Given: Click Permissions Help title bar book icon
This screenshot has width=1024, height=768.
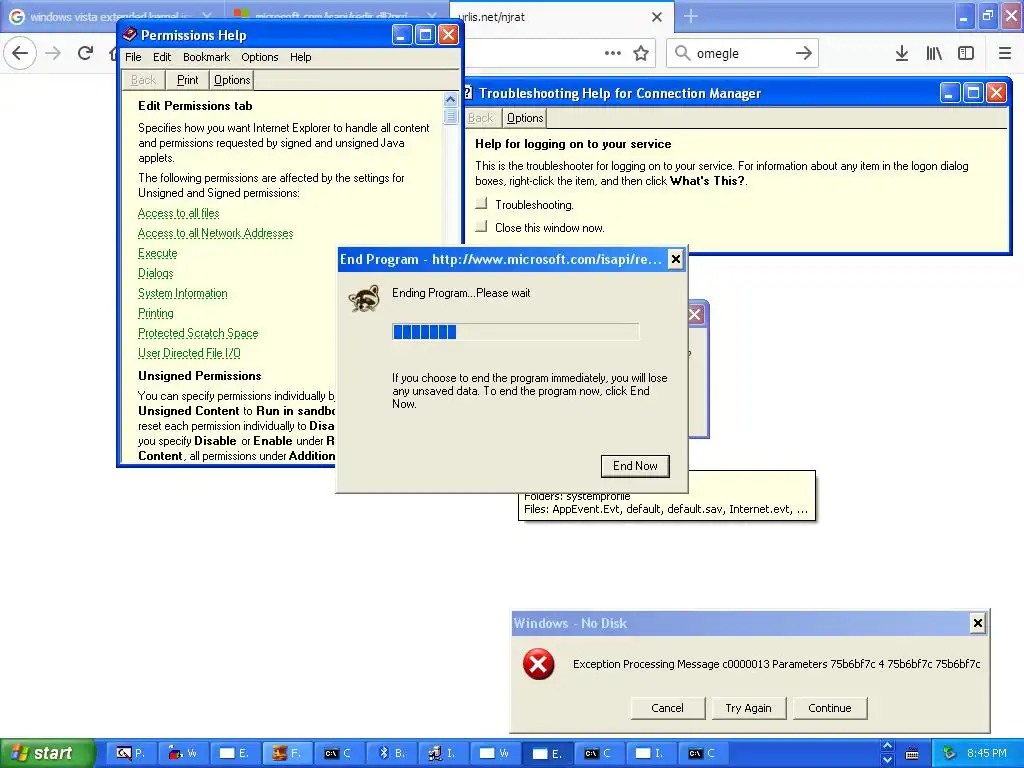Looking at the screenshot, I should 129,35.
